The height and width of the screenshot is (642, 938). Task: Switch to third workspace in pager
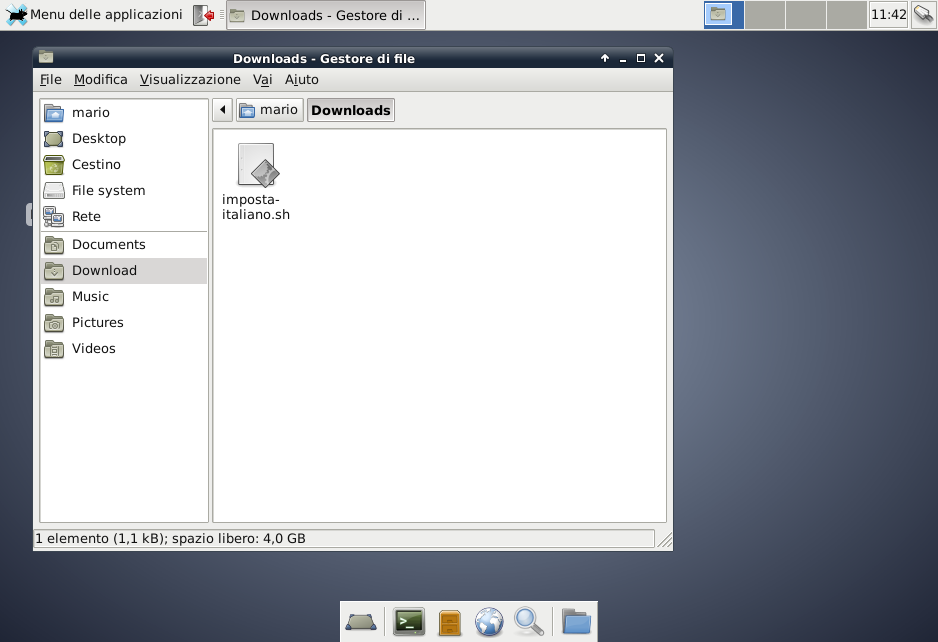click(x=806, y=15)
